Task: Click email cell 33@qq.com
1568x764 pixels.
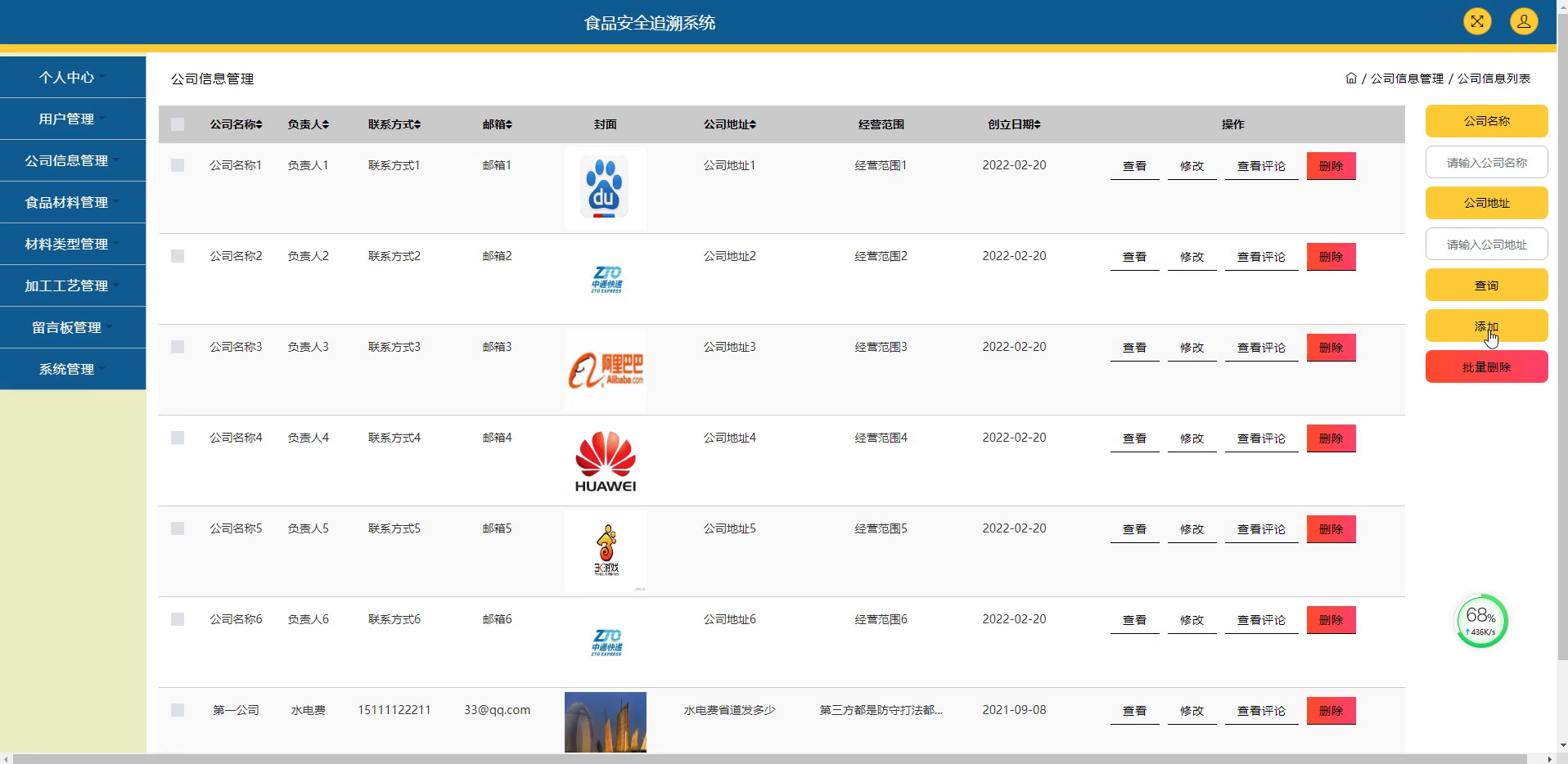Action: coord(497,710)
